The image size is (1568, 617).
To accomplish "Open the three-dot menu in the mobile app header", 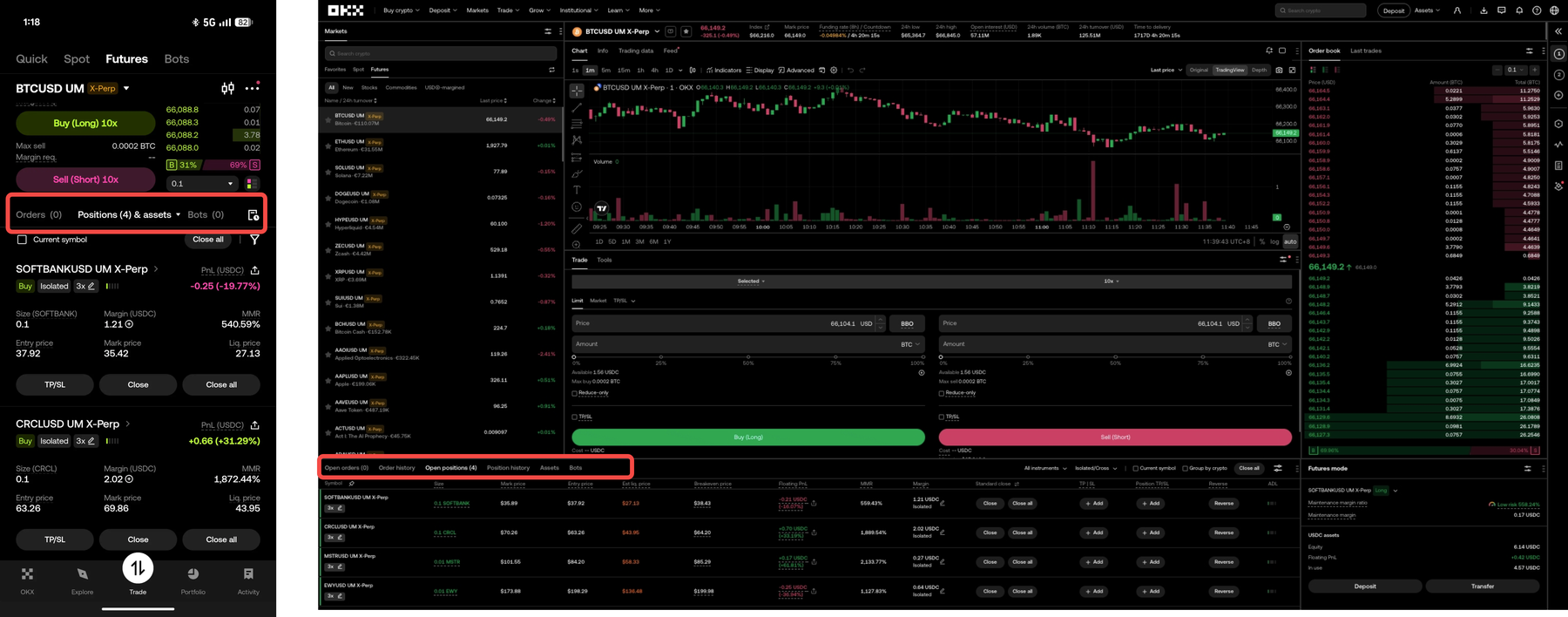I will click(x=253, y=87).
